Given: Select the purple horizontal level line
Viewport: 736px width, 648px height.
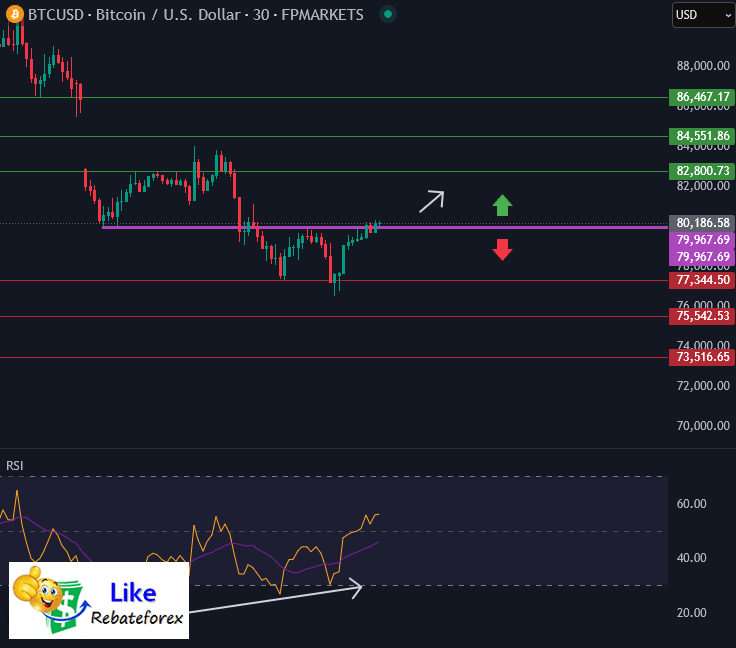Looking at the screenshot, I should click(385, 228).
